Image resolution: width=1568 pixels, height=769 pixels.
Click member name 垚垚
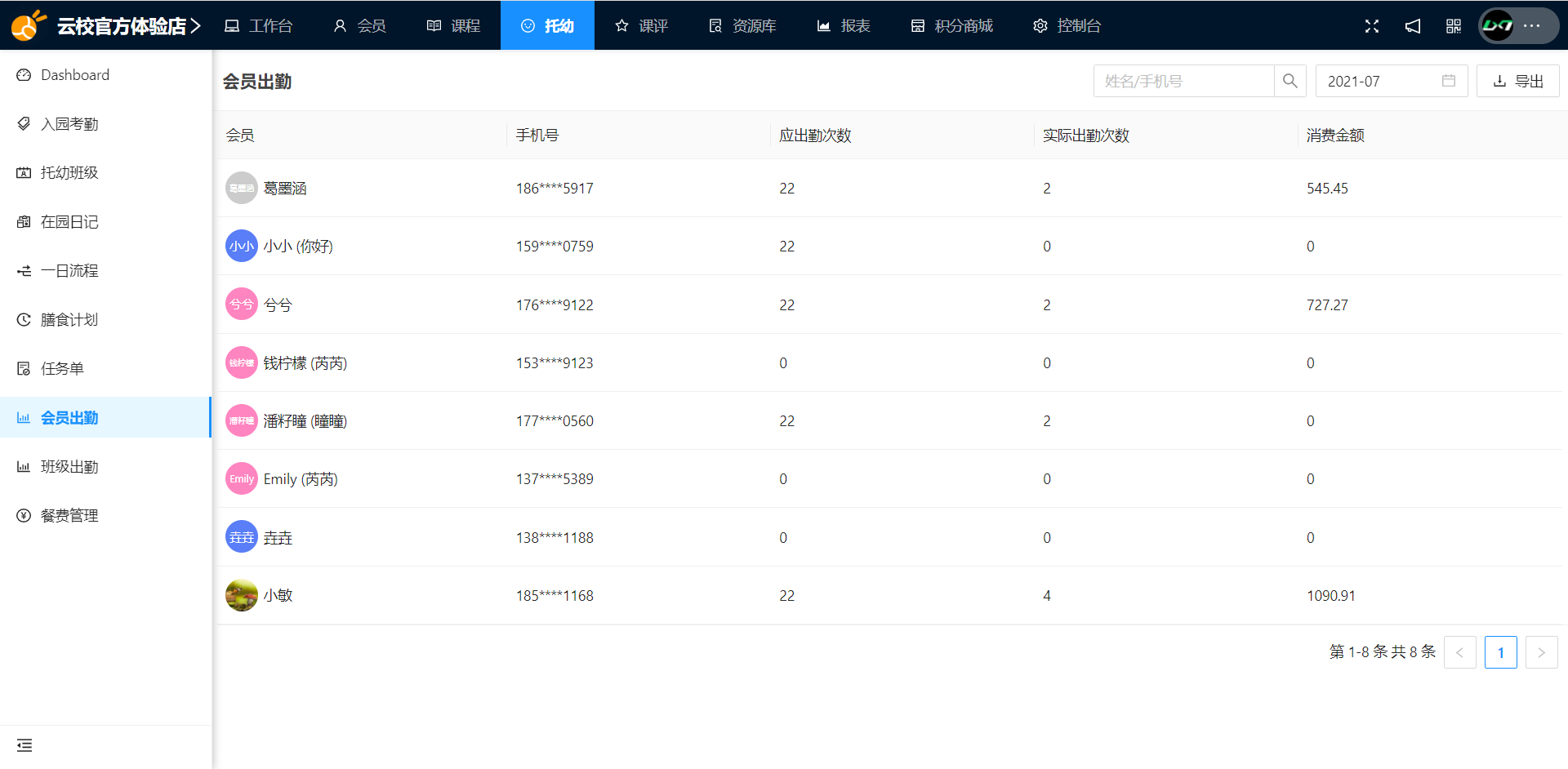pos(278,538)
